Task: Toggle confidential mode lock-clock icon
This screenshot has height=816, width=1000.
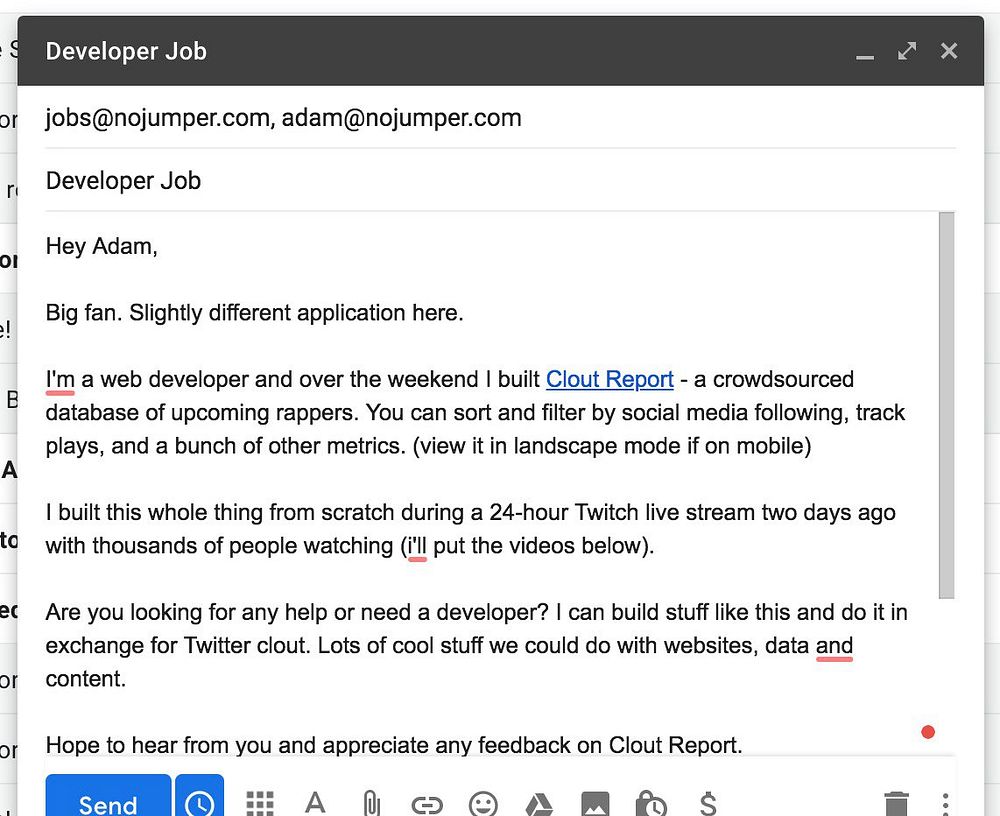Action: pos(651,804)
